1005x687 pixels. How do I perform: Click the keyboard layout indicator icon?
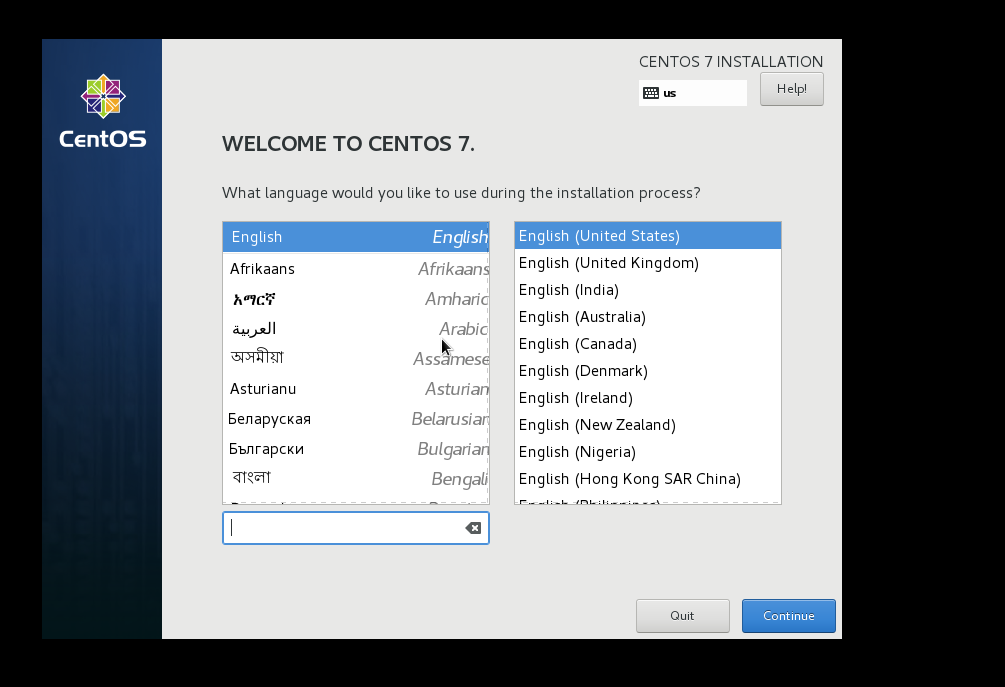coord(651,92)
